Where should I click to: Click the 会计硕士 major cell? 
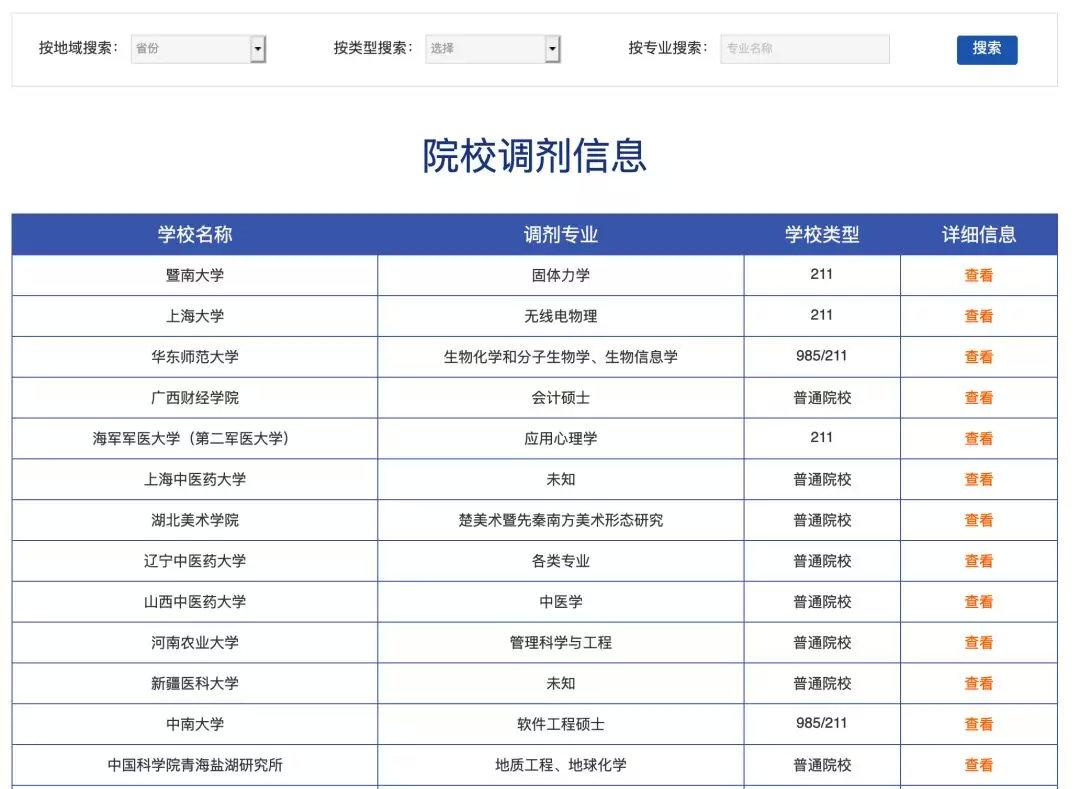(561, 397)
